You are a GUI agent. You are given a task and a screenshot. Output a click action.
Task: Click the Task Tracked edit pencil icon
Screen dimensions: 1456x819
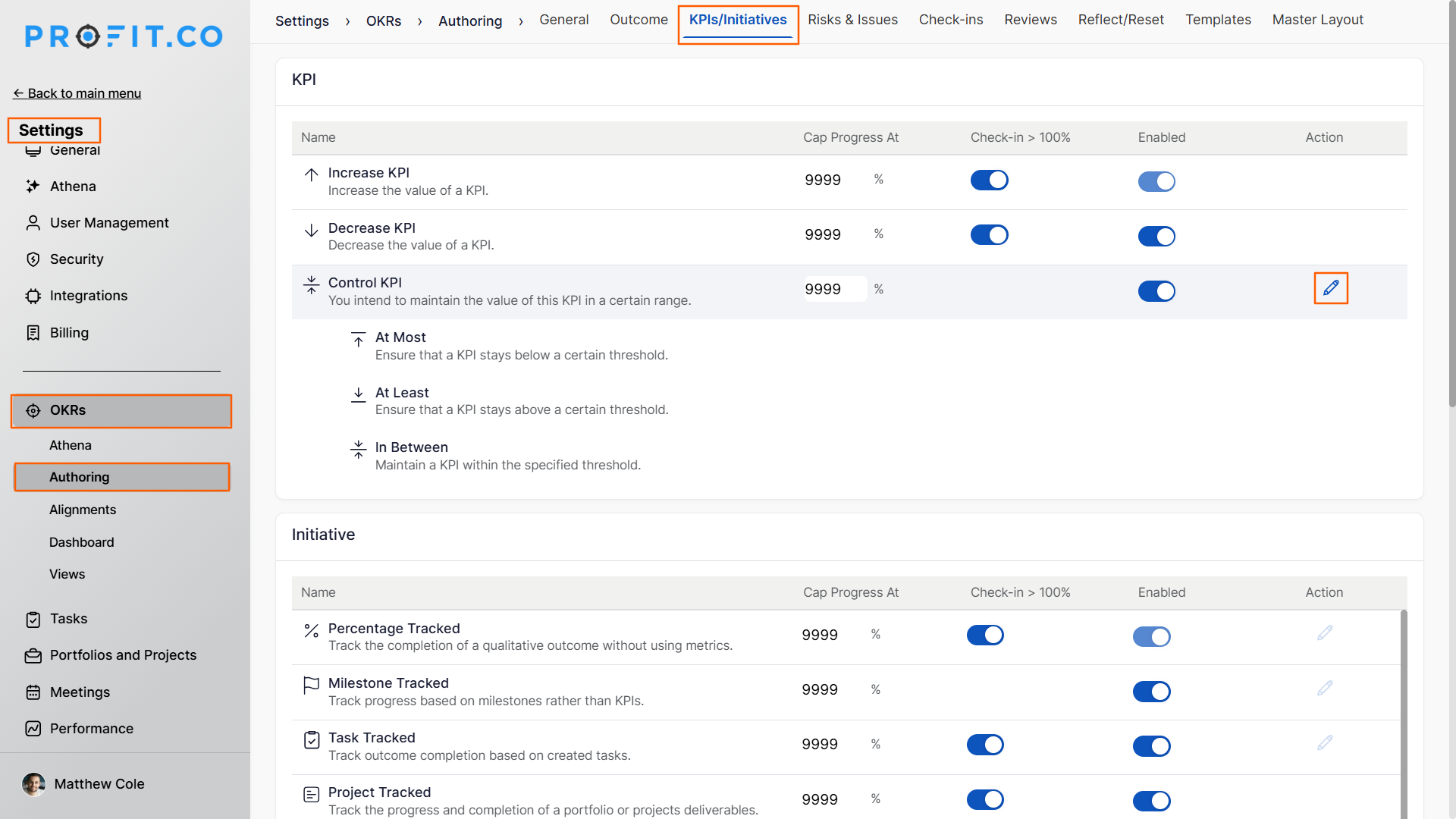coord(1325,743)
